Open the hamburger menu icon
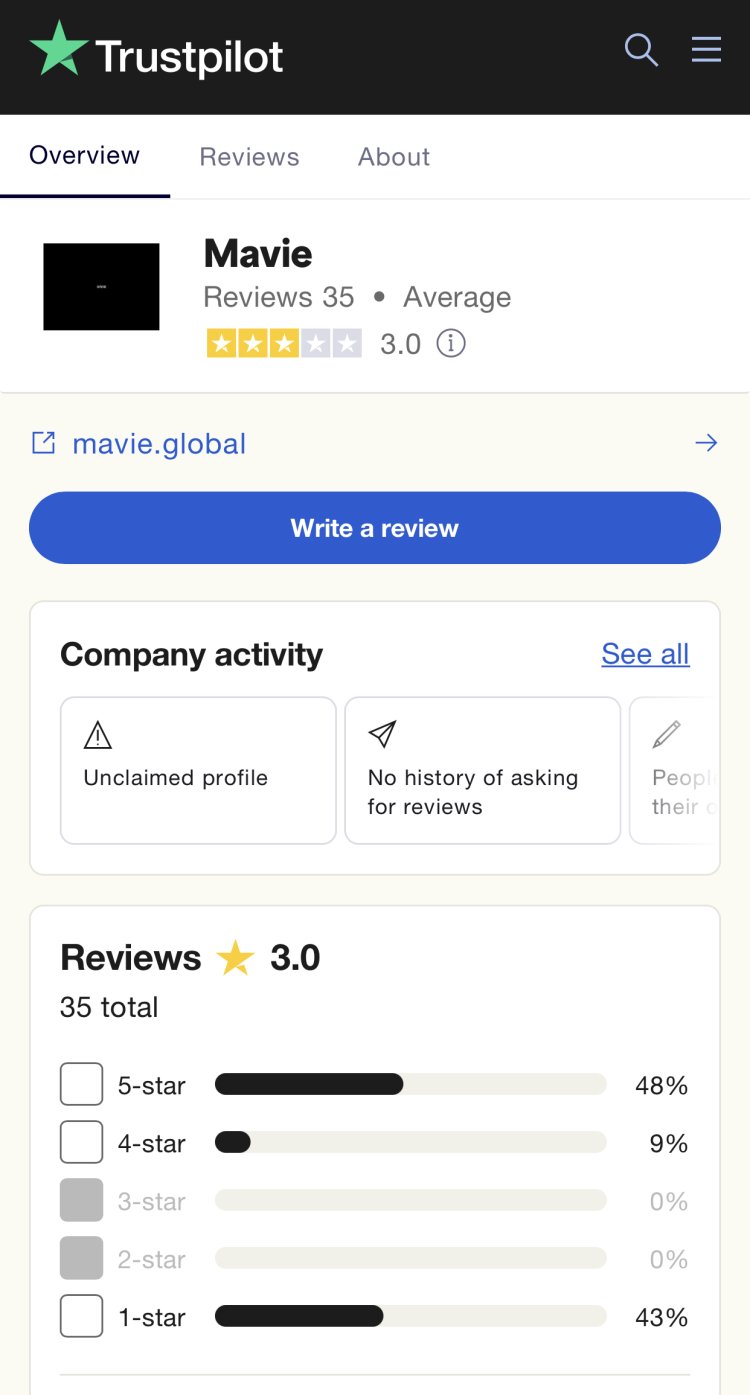Viewport: 750px width, 1395px height. coord(706,49)
